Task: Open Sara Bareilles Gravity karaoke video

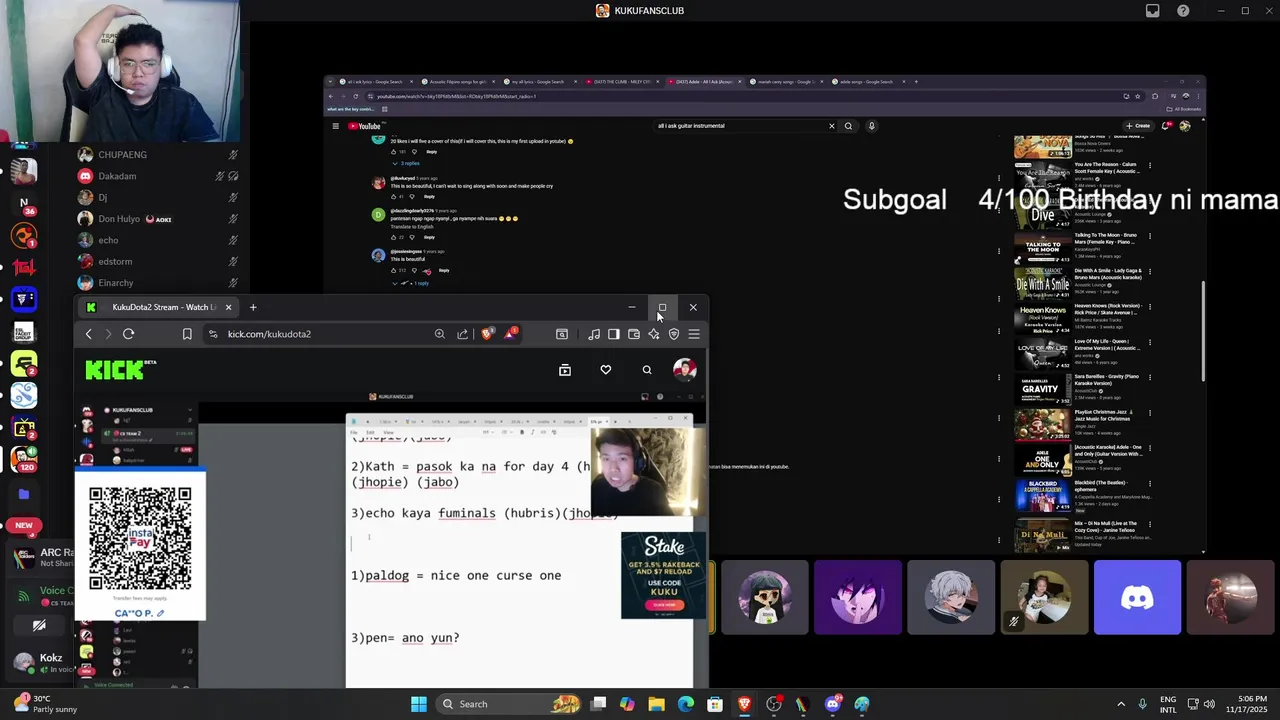Action: coord(1042,390)
